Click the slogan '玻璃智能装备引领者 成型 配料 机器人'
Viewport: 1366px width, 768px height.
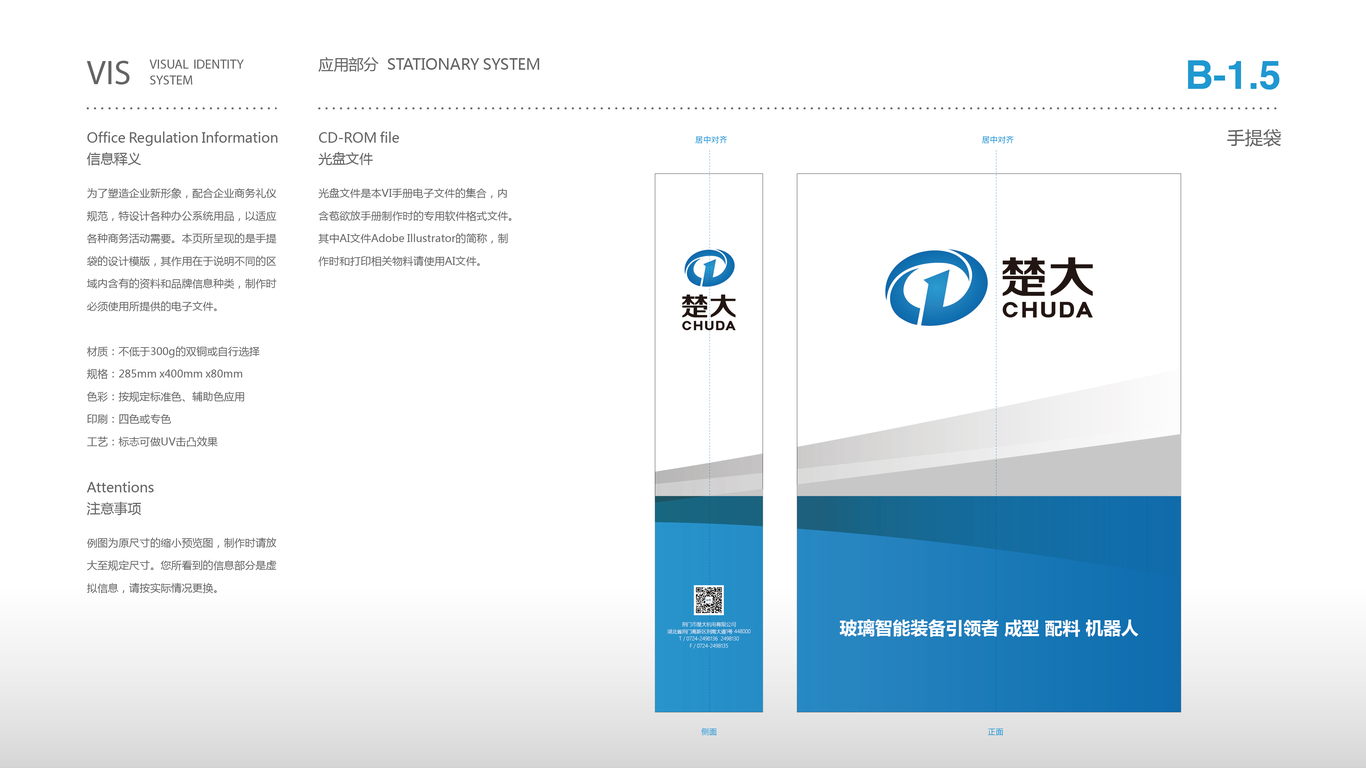point(989,629)
